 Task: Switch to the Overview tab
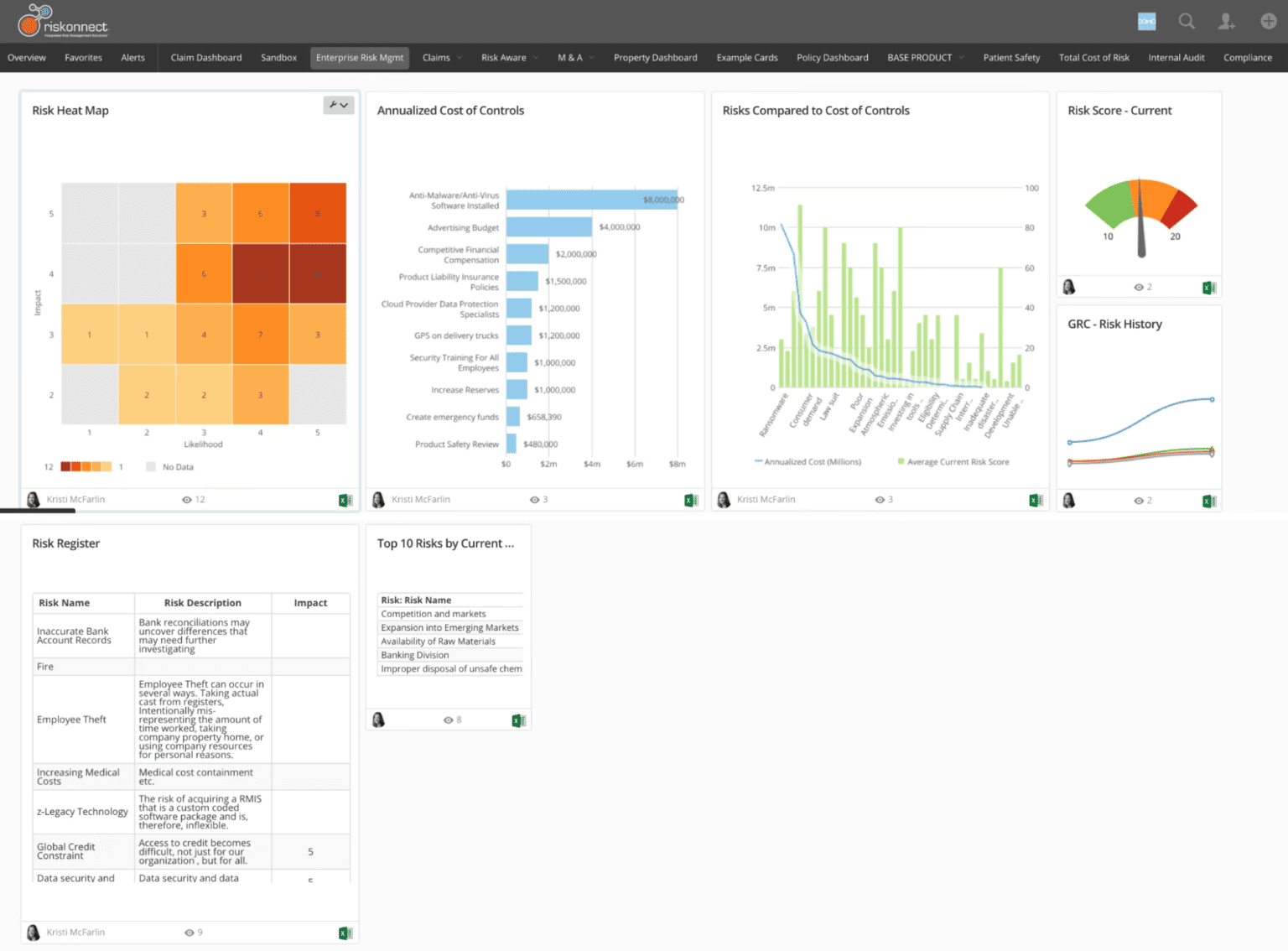tap(26, 57)
